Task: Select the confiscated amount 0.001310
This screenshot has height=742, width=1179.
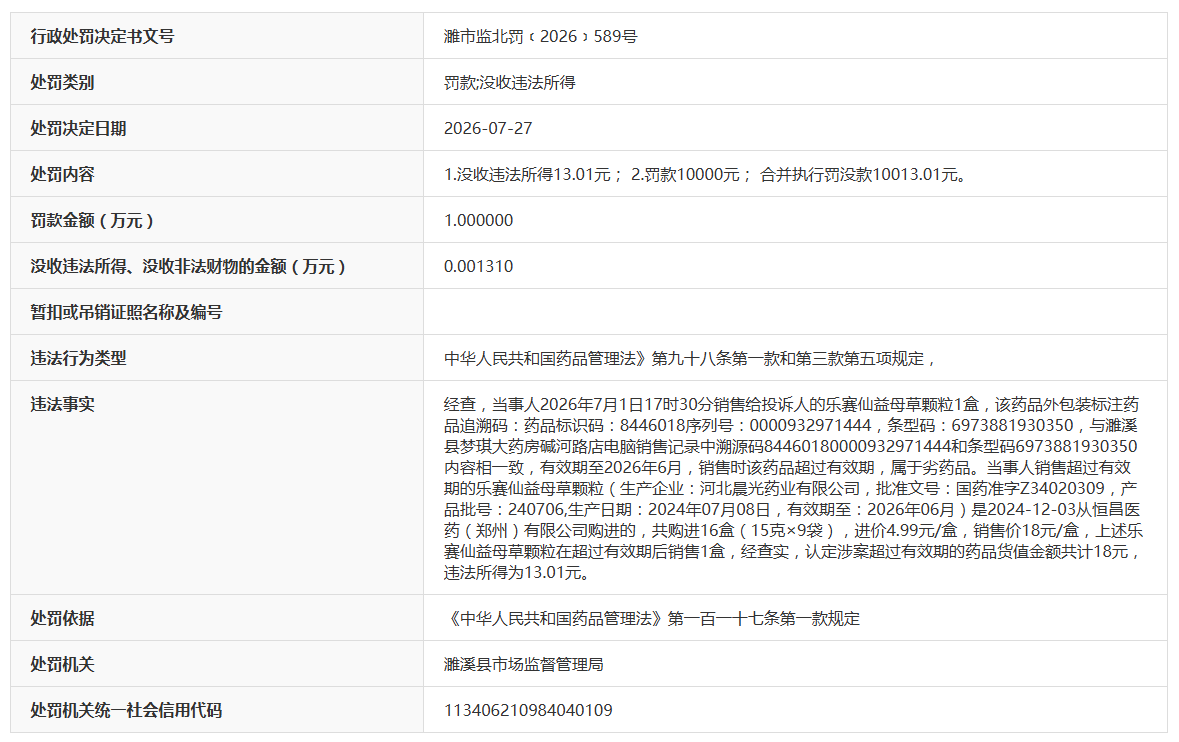Action: [478, 266]
